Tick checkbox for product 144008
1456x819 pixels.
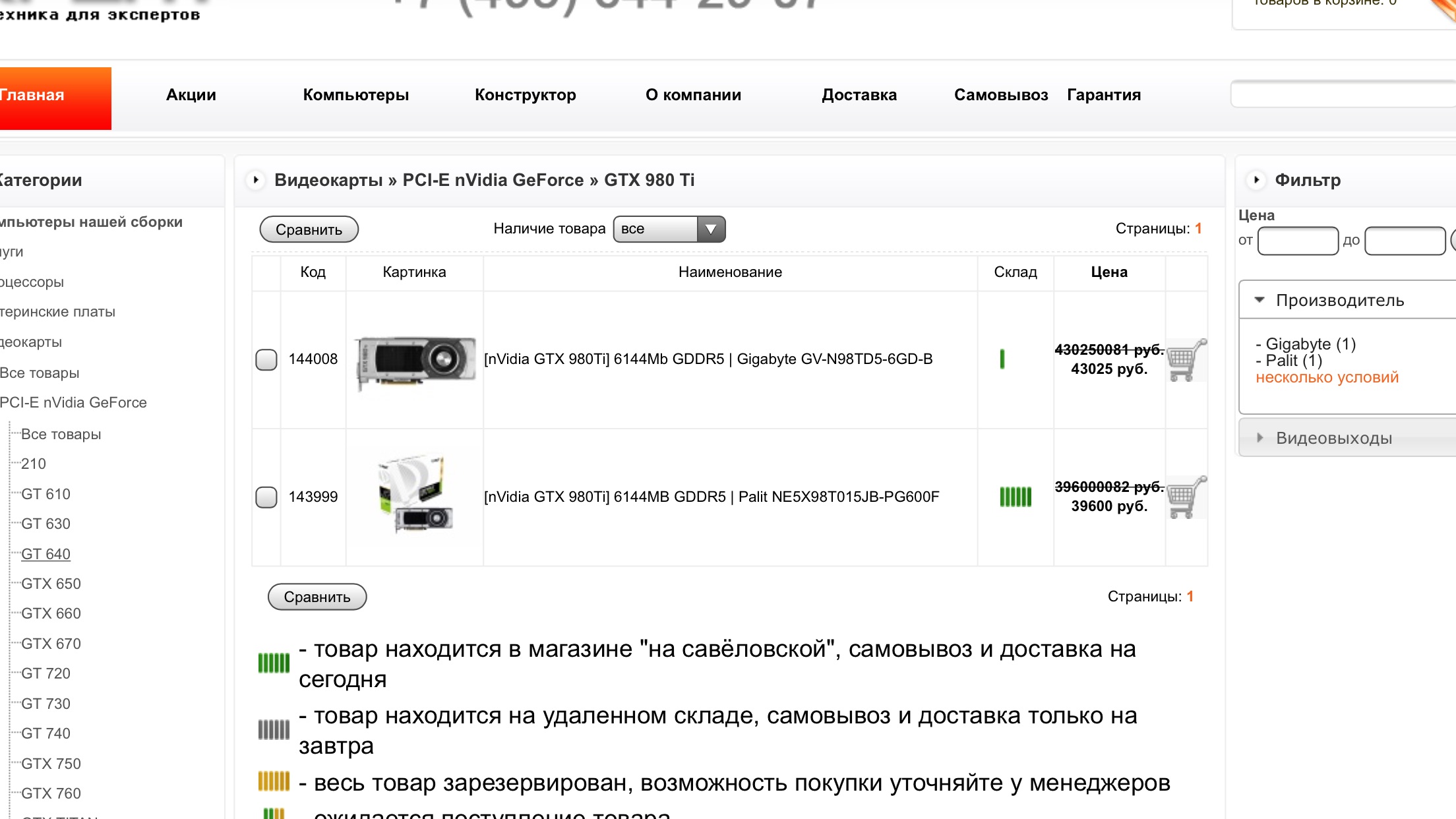pos(266,359)
